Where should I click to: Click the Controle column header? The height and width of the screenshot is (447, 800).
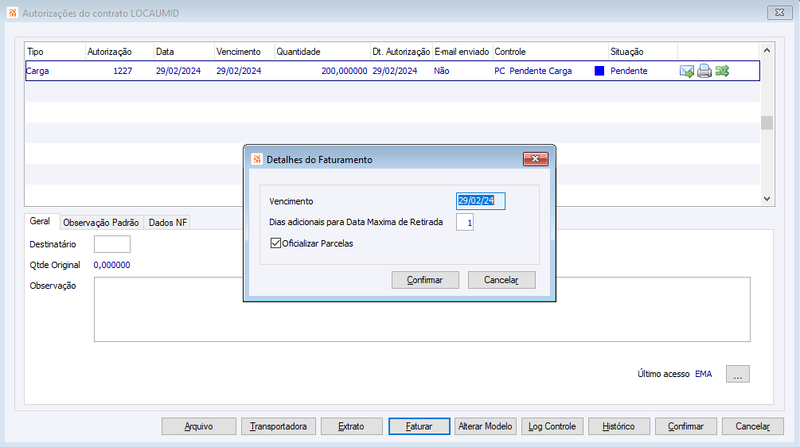click(x=551, y=52)
